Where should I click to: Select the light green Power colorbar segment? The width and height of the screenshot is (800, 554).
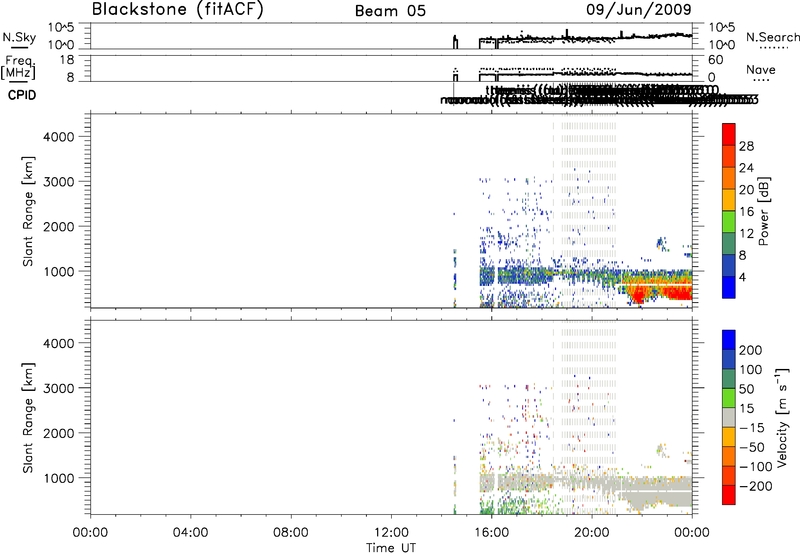click(x=729, y=222)
